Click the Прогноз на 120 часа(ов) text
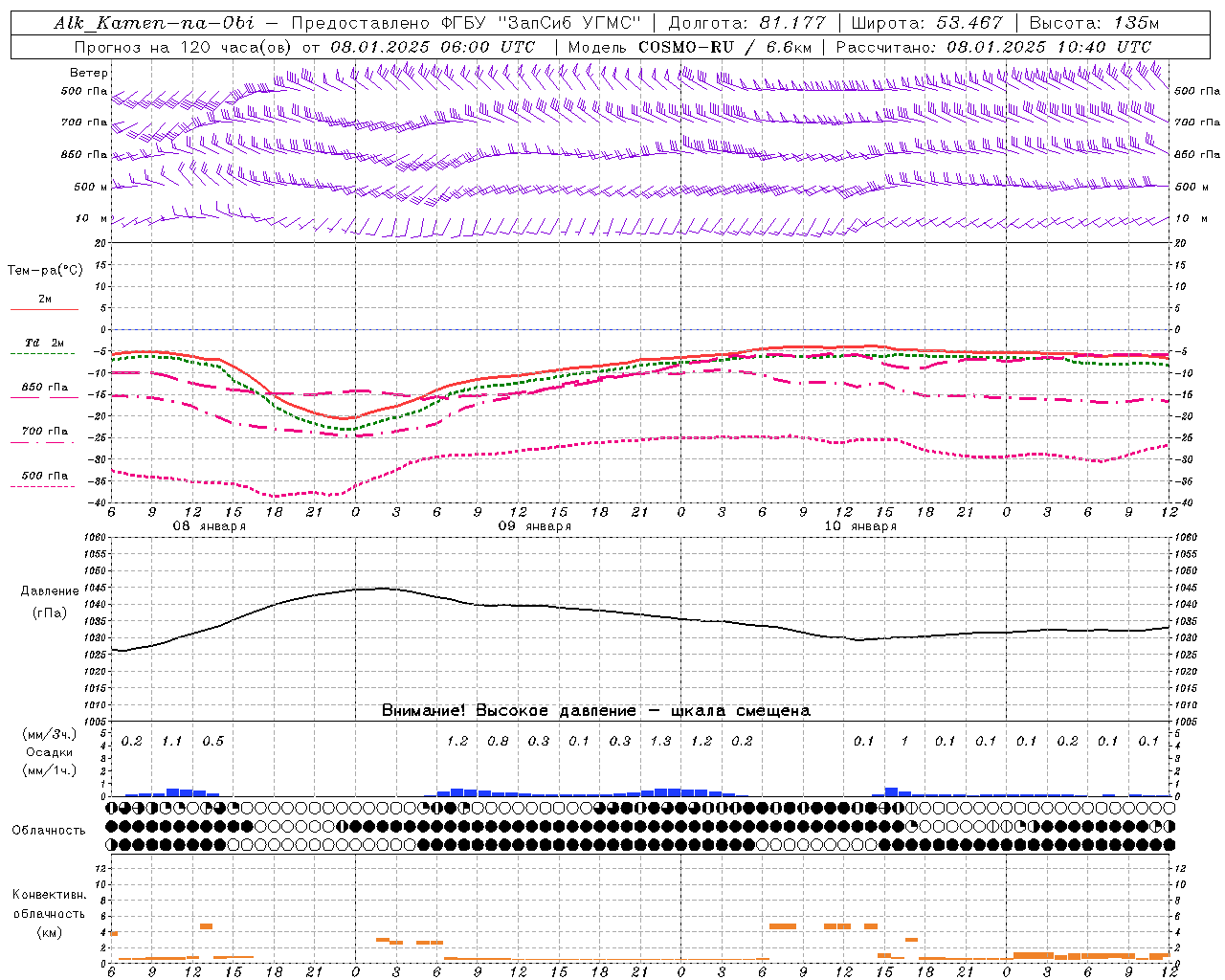This screenshot has width=1225, height=980. [x=185, y=47]
